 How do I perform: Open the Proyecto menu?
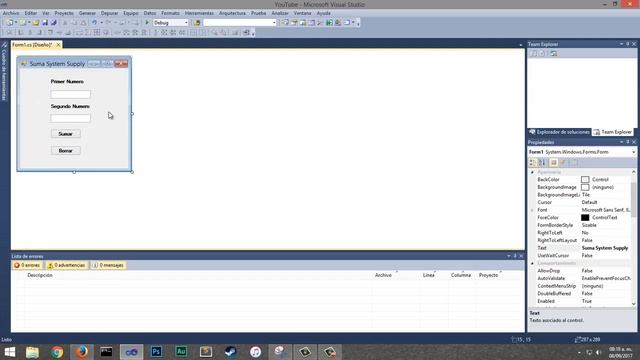click(64, 13)
